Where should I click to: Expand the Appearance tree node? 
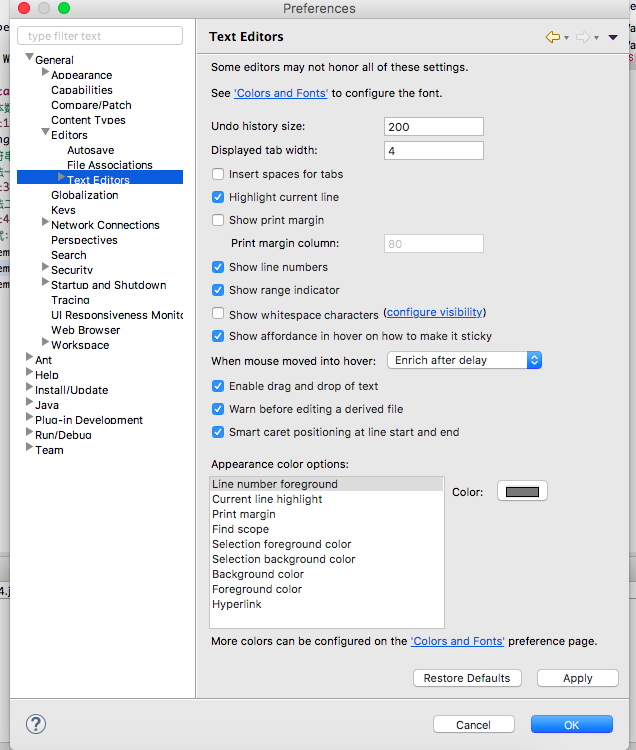[45, 72]
